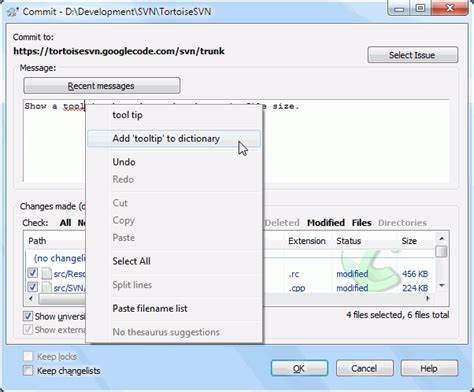Click horizontal scroll right arrow
Viewport: 474px width, 392px height.
pyautogui.click(x=428, y=299)
